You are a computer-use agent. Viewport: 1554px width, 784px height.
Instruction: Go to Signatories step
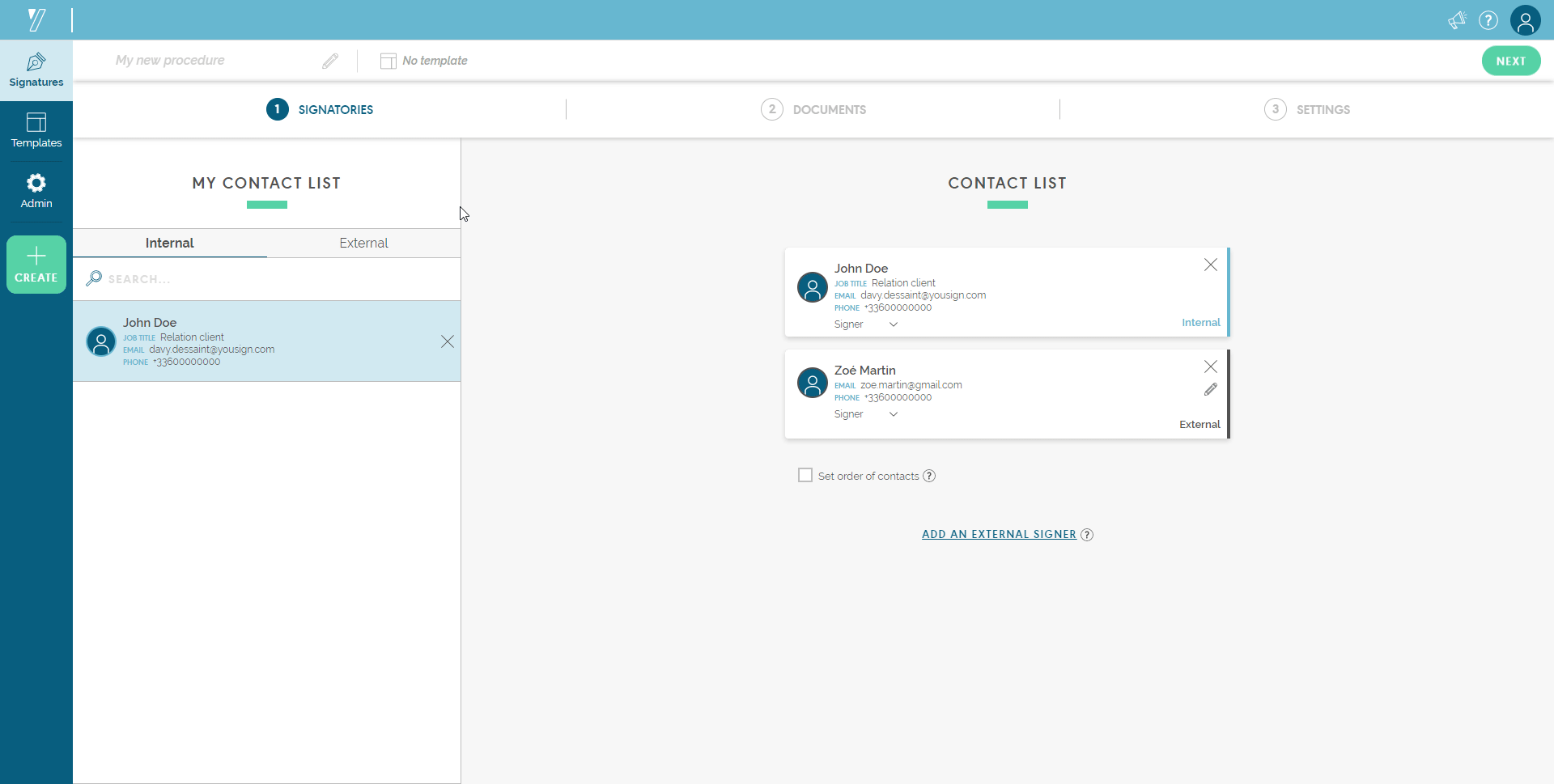[x=320, y=109]
